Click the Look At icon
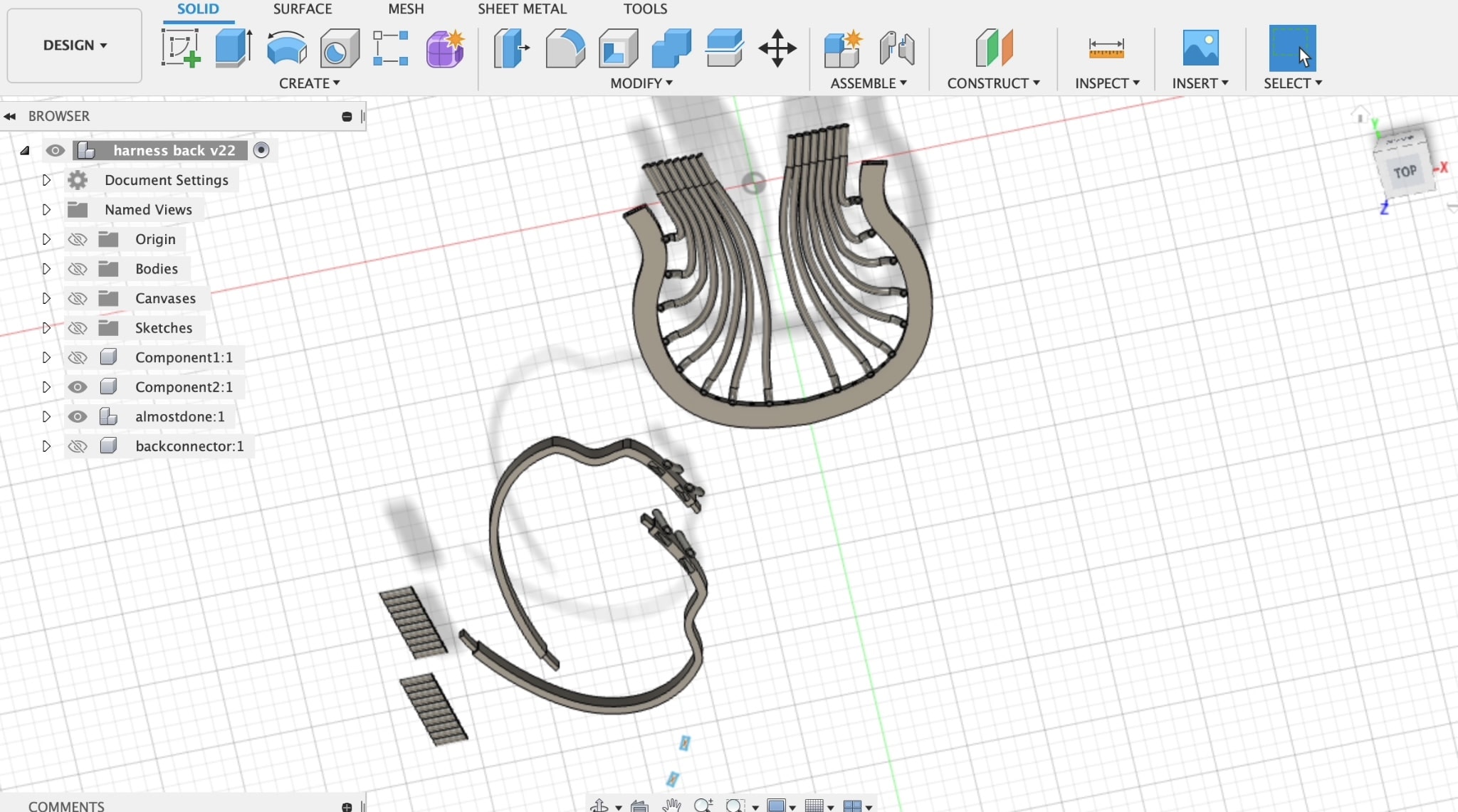The height and width of the screenshot is (812, 1458). pyautogui.click(x=639, y=806)
